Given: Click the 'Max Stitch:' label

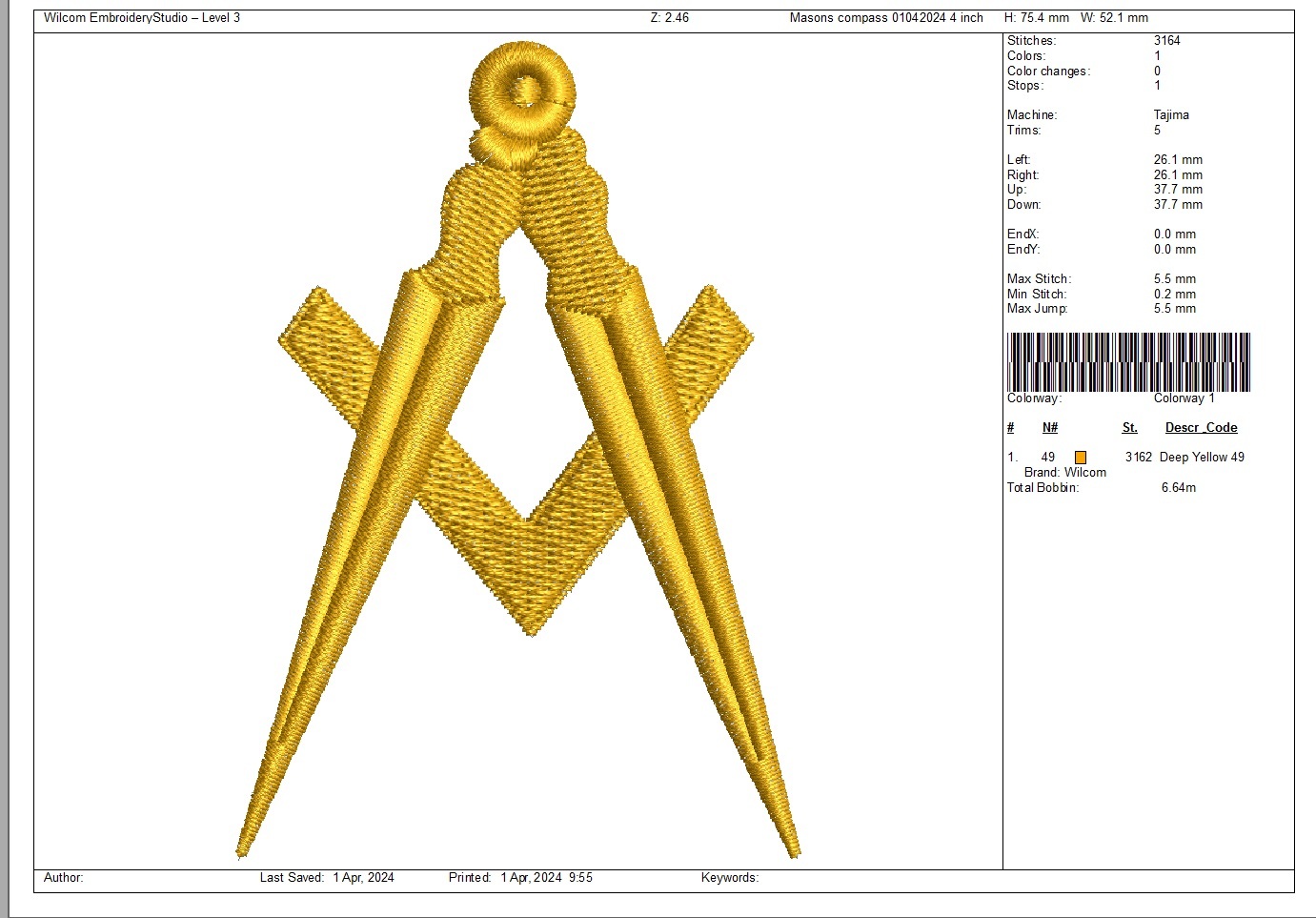Looking at the screenshot, I should coord(1040,279).
